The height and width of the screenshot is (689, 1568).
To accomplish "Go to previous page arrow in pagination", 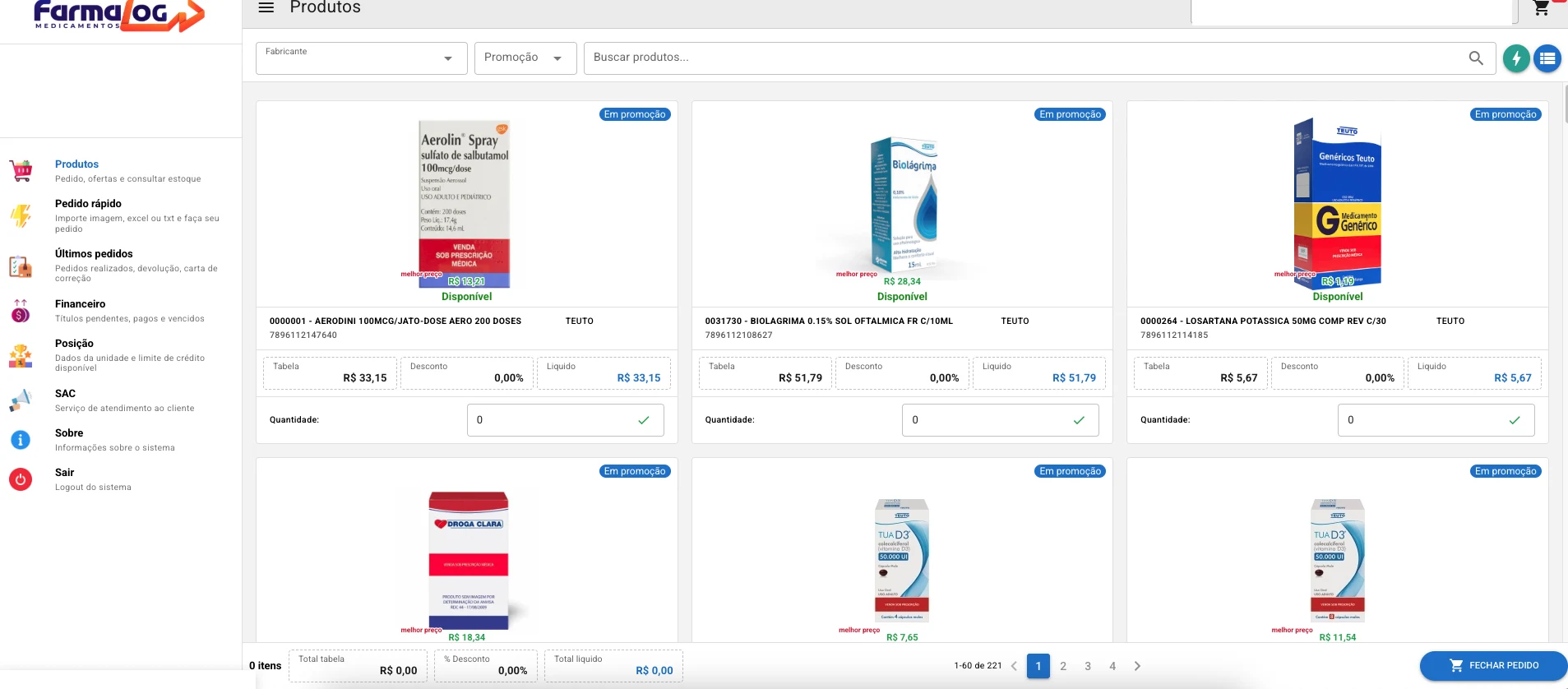I will tap(1014, 666).
